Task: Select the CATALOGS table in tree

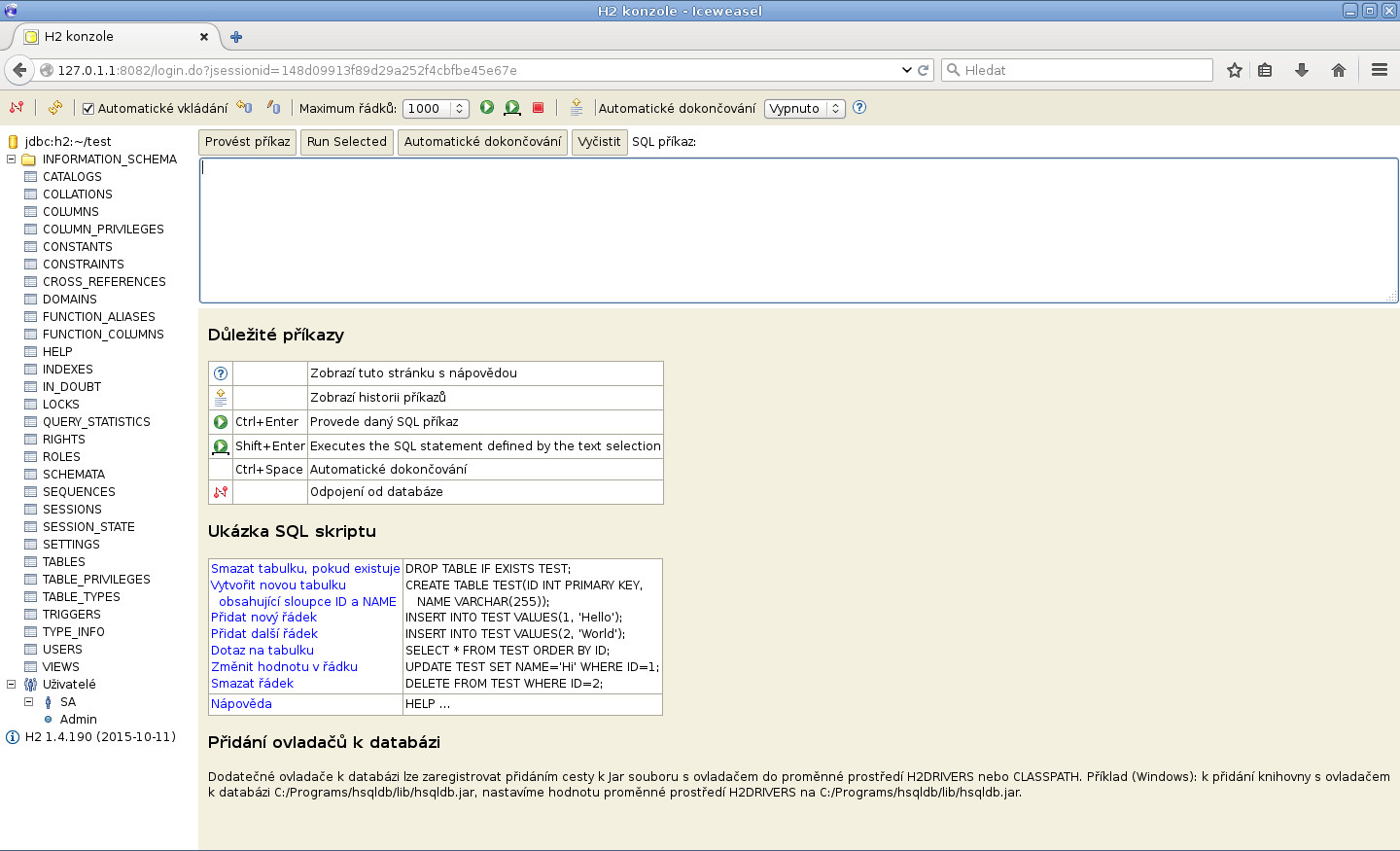Action: click(72, 177)
